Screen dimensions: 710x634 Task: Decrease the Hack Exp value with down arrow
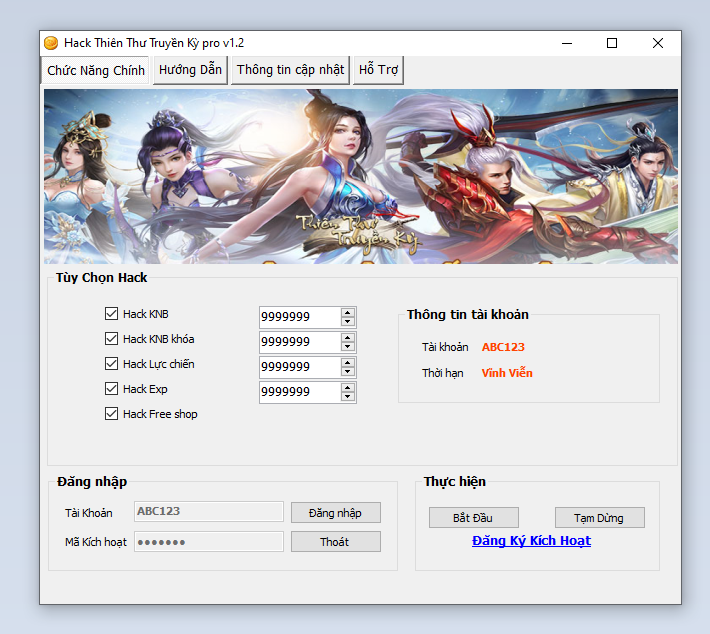coord(348,396)
